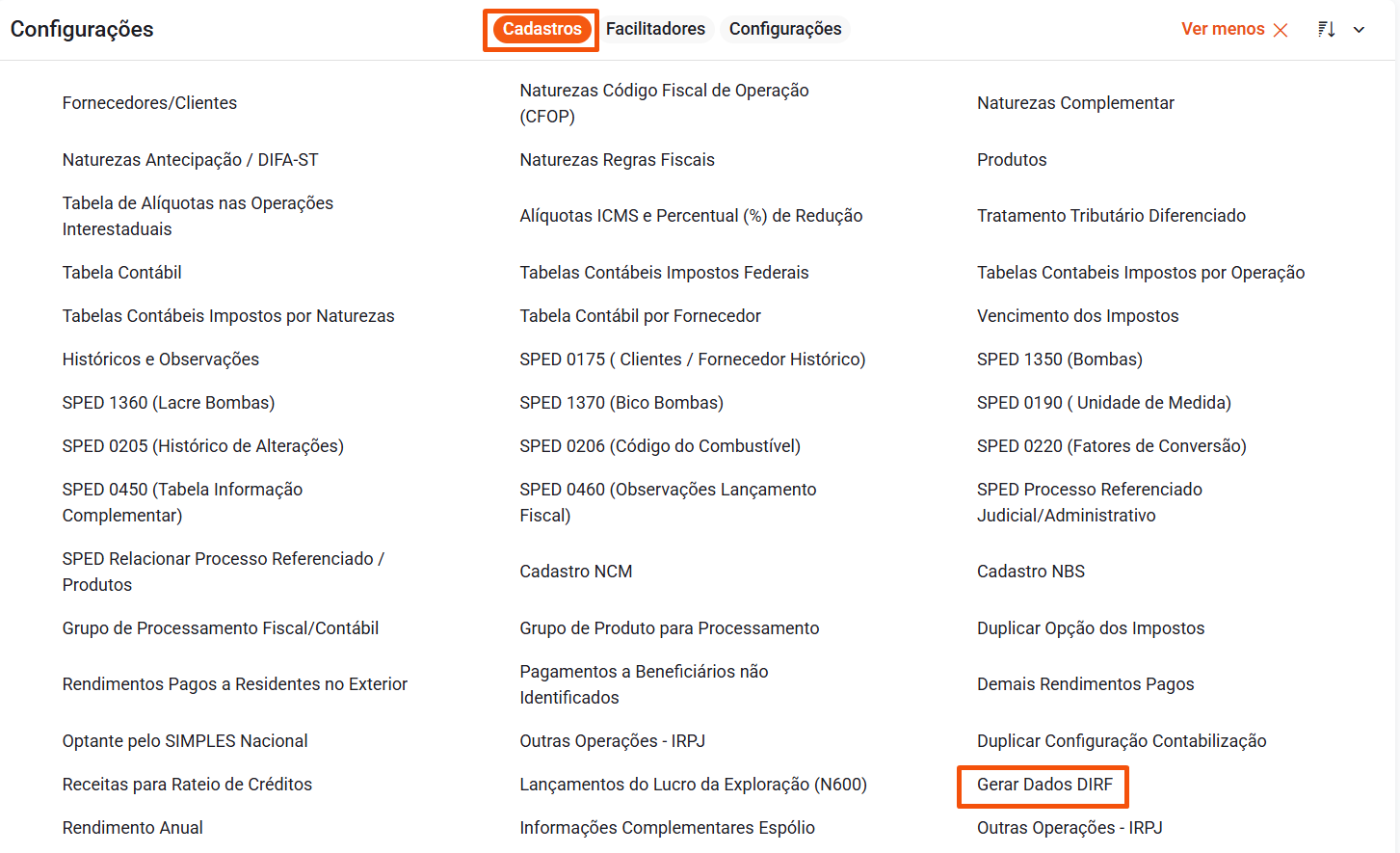Image resolution: width=1400 pixels, height=853 pixels.
Task: Select Optante pelo SIMPLES Nacional
Action: (185, 741)
